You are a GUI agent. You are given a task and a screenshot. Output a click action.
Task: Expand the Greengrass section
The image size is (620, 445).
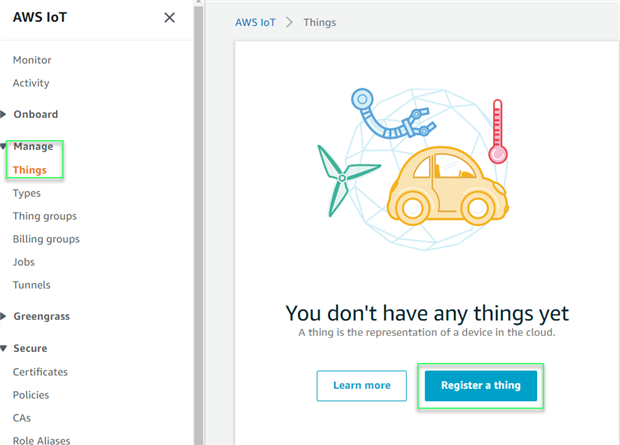(4, 316)
